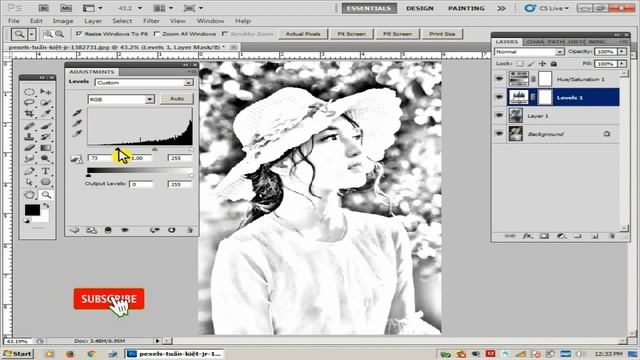
Task: Click the Levels midtone input slider
Action: tap(154, 149)
